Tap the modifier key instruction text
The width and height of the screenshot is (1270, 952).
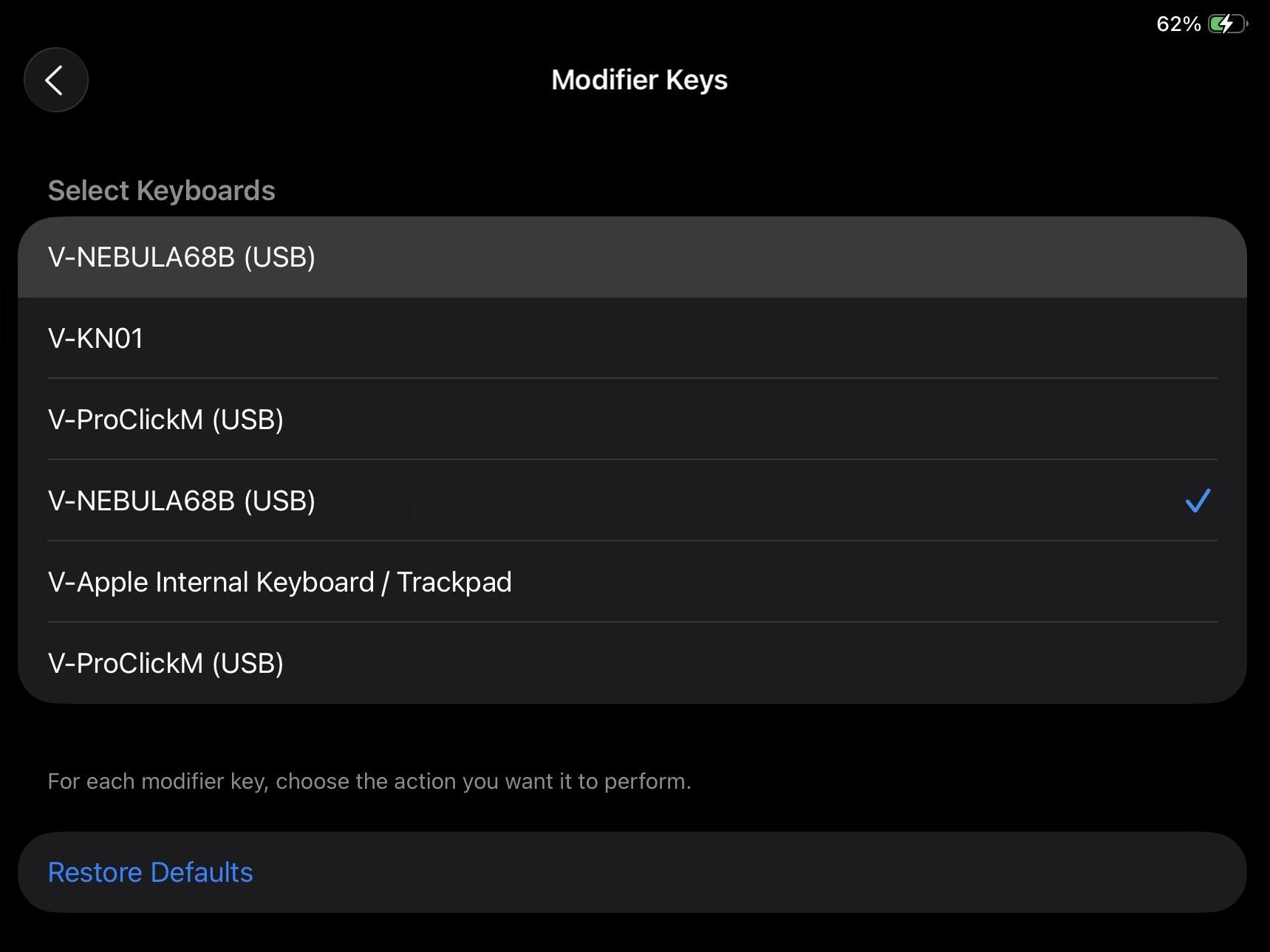click(x=369, y=781)
